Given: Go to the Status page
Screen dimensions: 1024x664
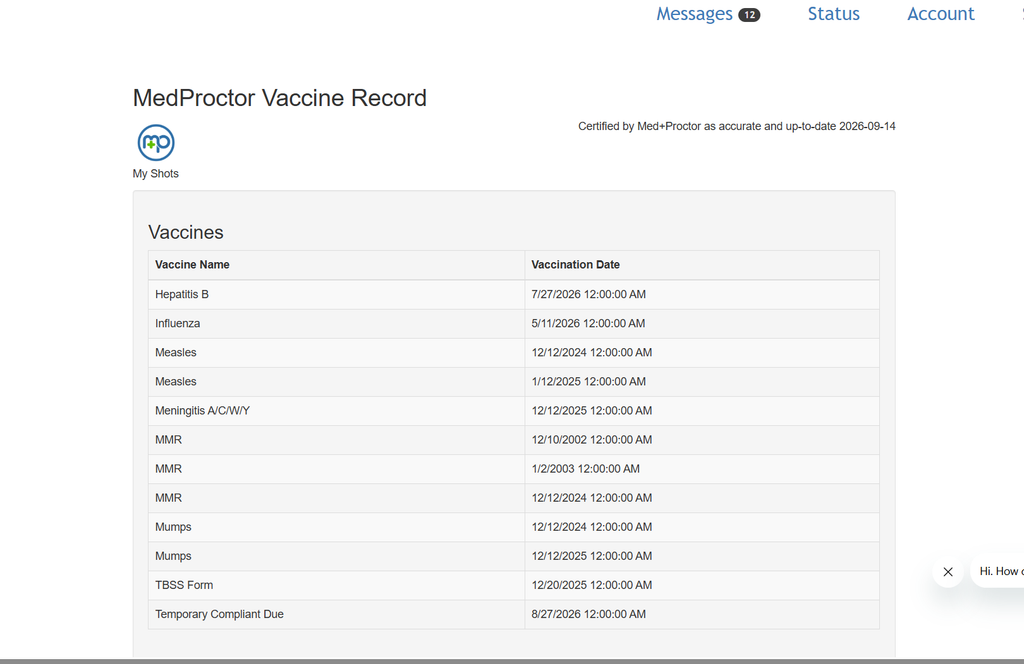Looking at the screenshot, I should coord(833,14).
